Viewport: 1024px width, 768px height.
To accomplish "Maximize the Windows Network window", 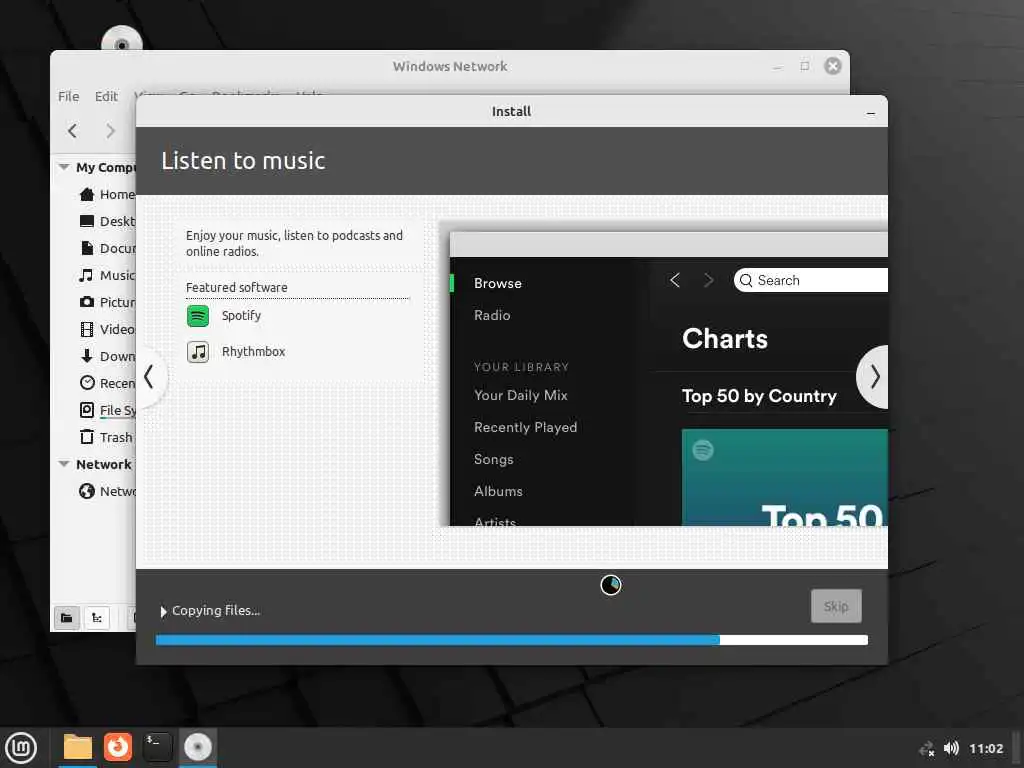I will [x=805, y=66].
